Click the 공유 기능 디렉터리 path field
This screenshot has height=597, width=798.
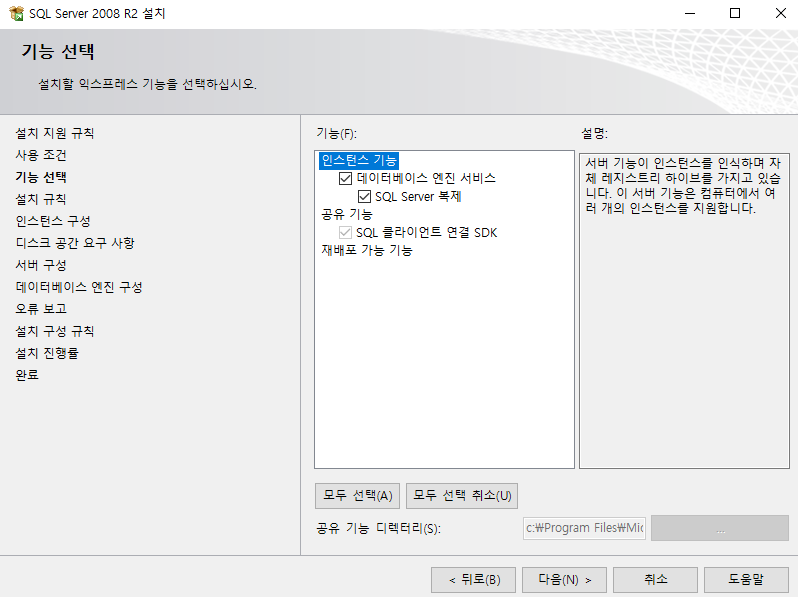pyautogui.click(x=584, y=528)
